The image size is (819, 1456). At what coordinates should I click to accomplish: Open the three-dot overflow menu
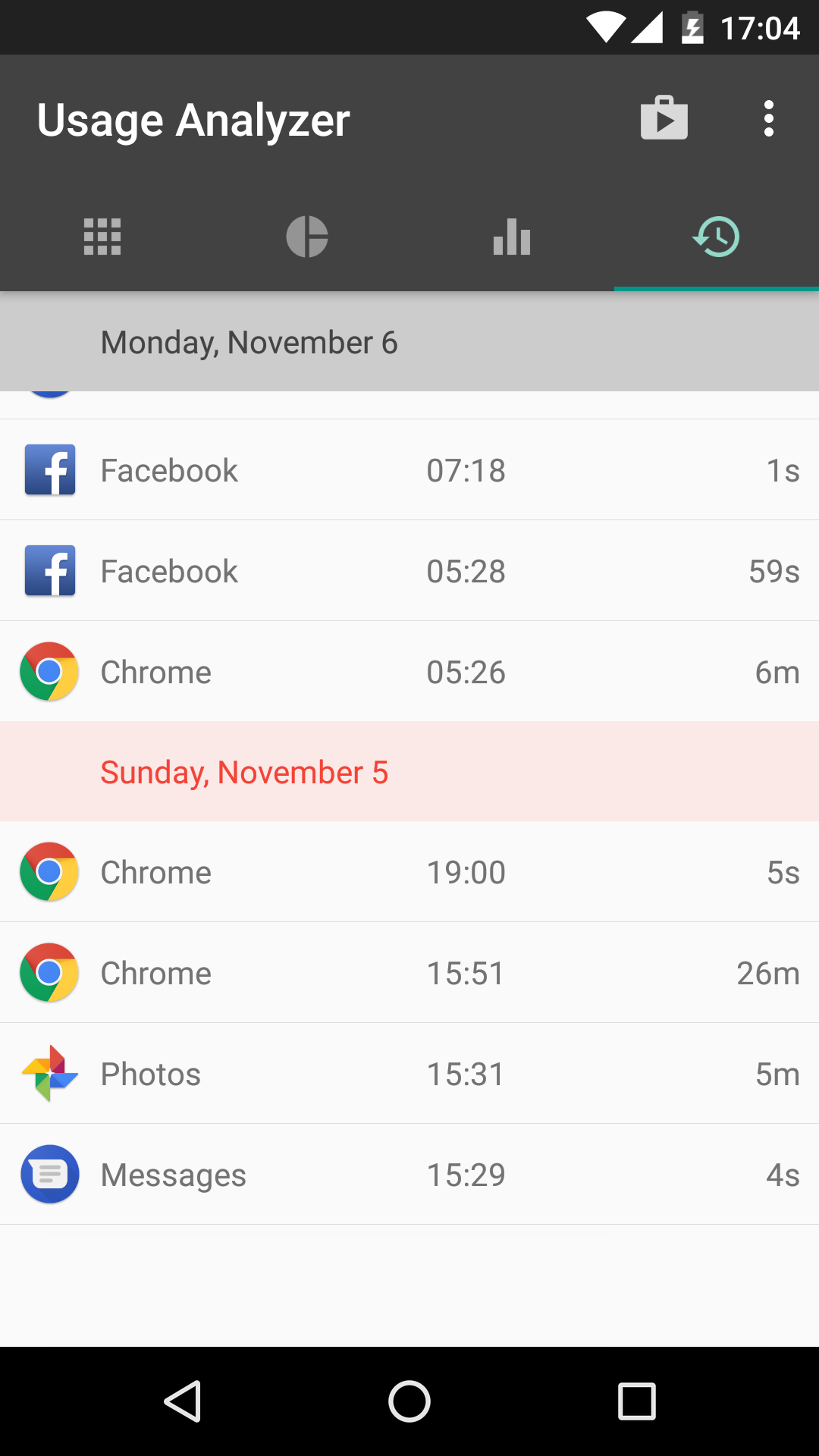768,118
